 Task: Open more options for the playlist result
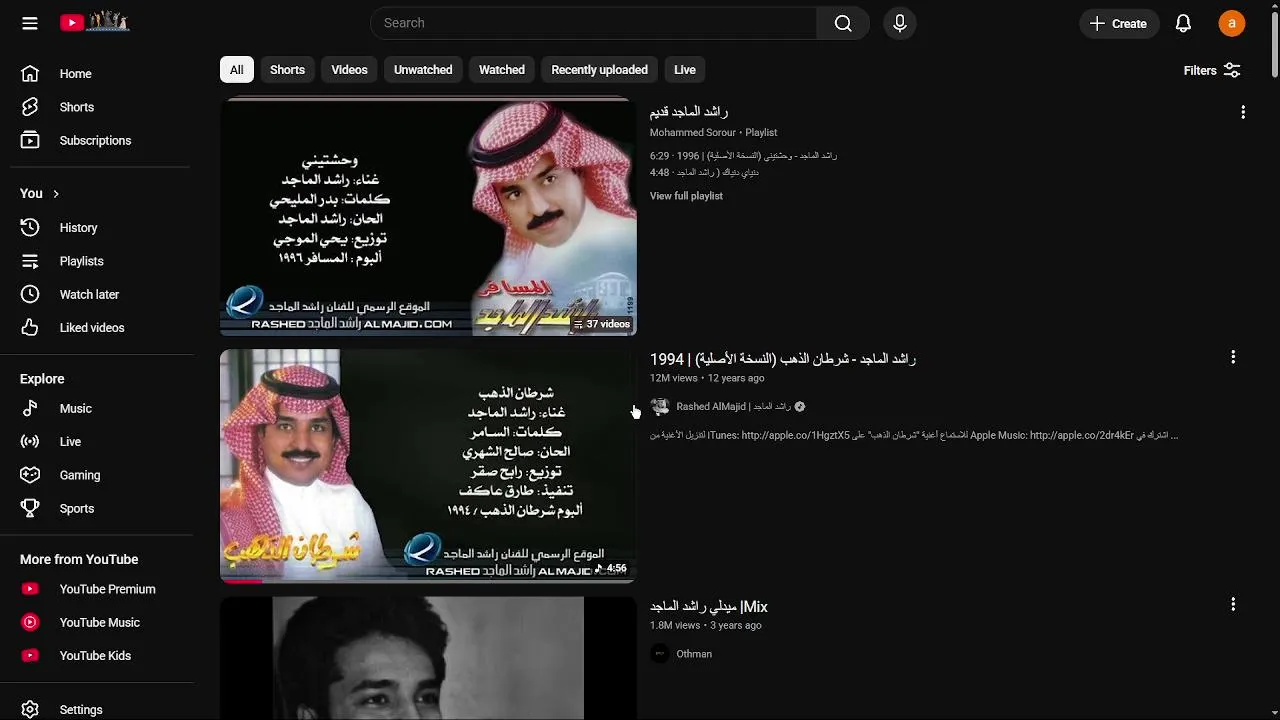coord(1243,112)
